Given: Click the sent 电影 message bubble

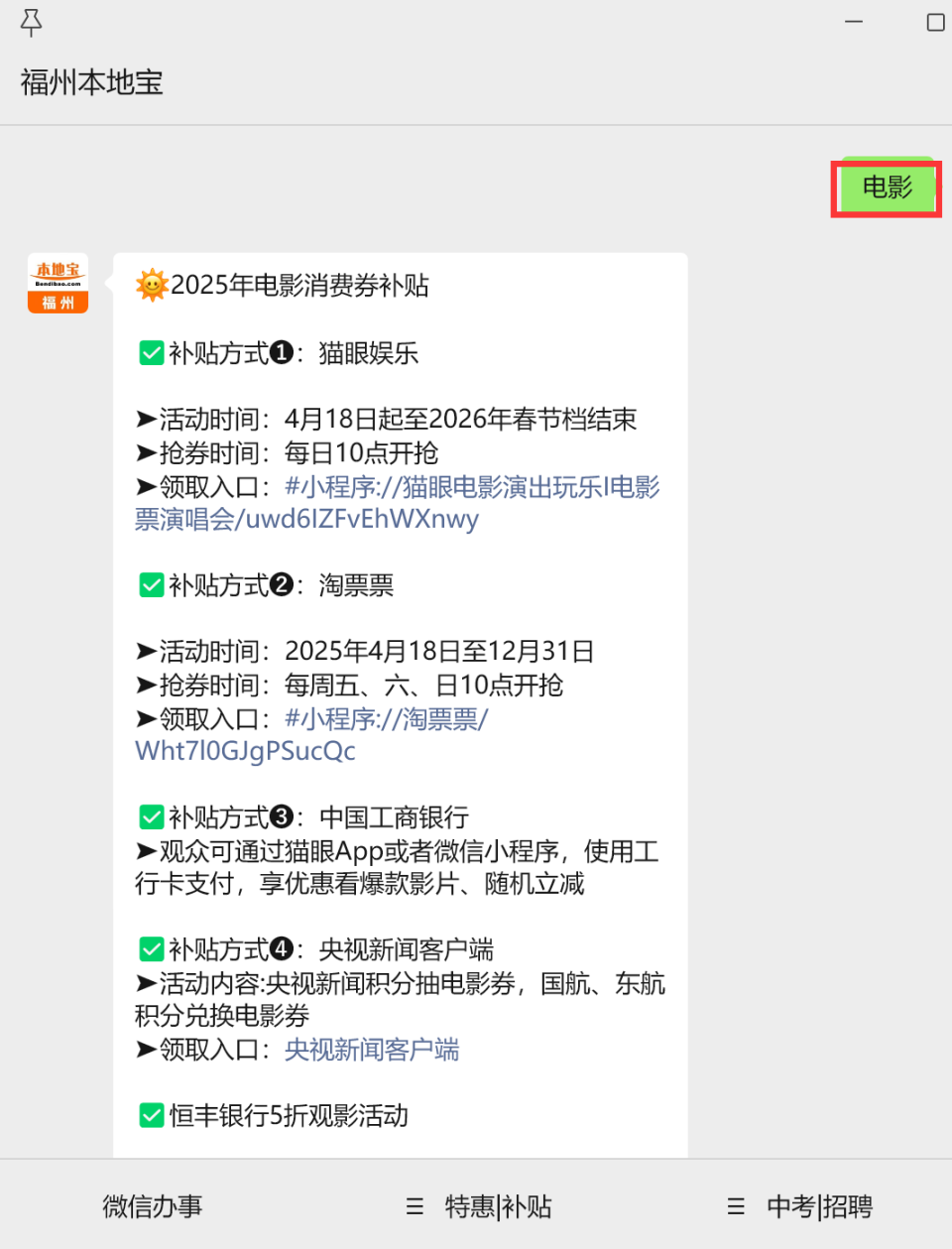Looking at the screenshot, I should click(887, 187).
